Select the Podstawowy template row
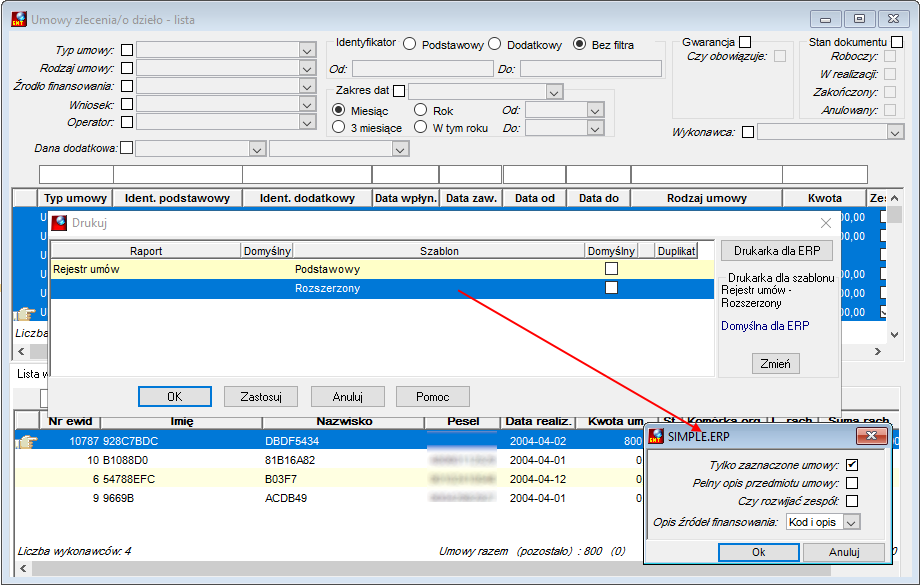Screen dimensions: 920x585 [383, 269]
